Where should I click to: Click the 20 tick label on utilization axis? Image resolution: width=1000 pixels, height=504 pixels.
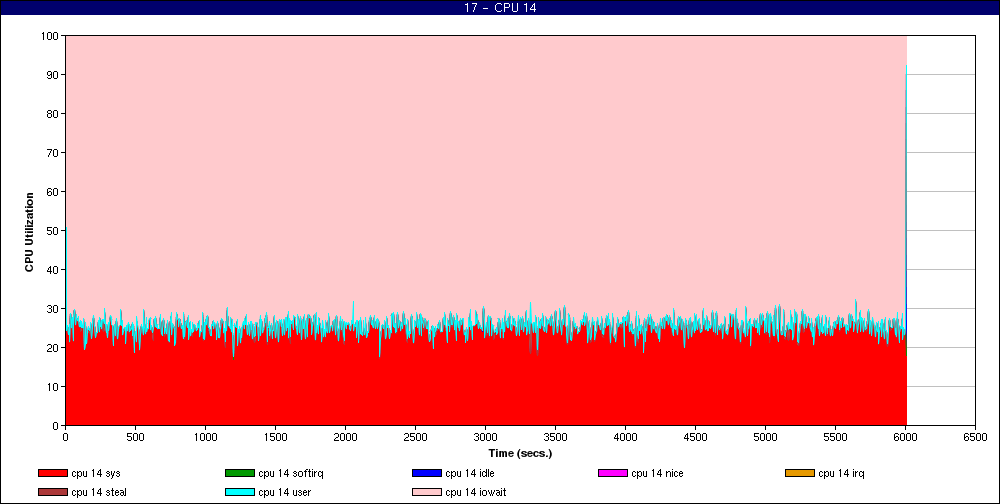tap(54, 348)
